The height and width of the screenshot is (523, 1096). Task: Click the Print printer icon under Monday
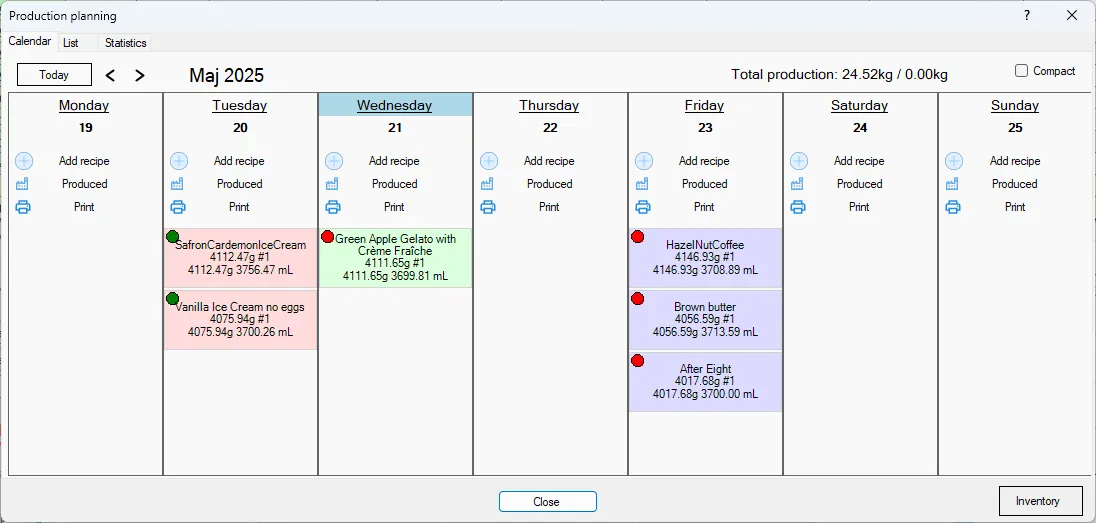pyautogui.click(x=23, y=207)
